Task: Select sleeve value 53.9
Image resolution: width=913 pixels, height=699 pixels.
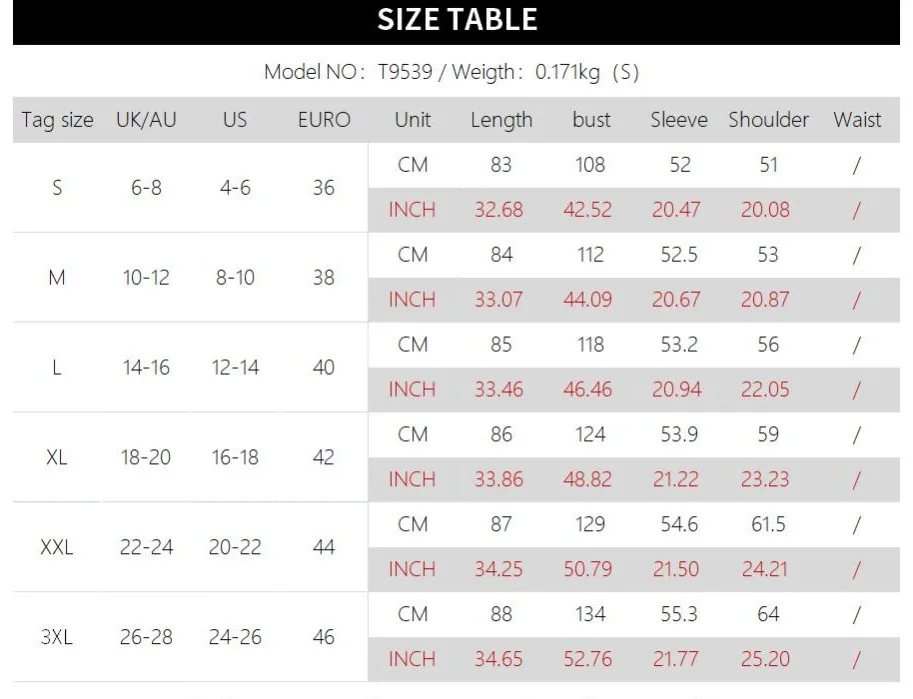Action: point(679,434)
